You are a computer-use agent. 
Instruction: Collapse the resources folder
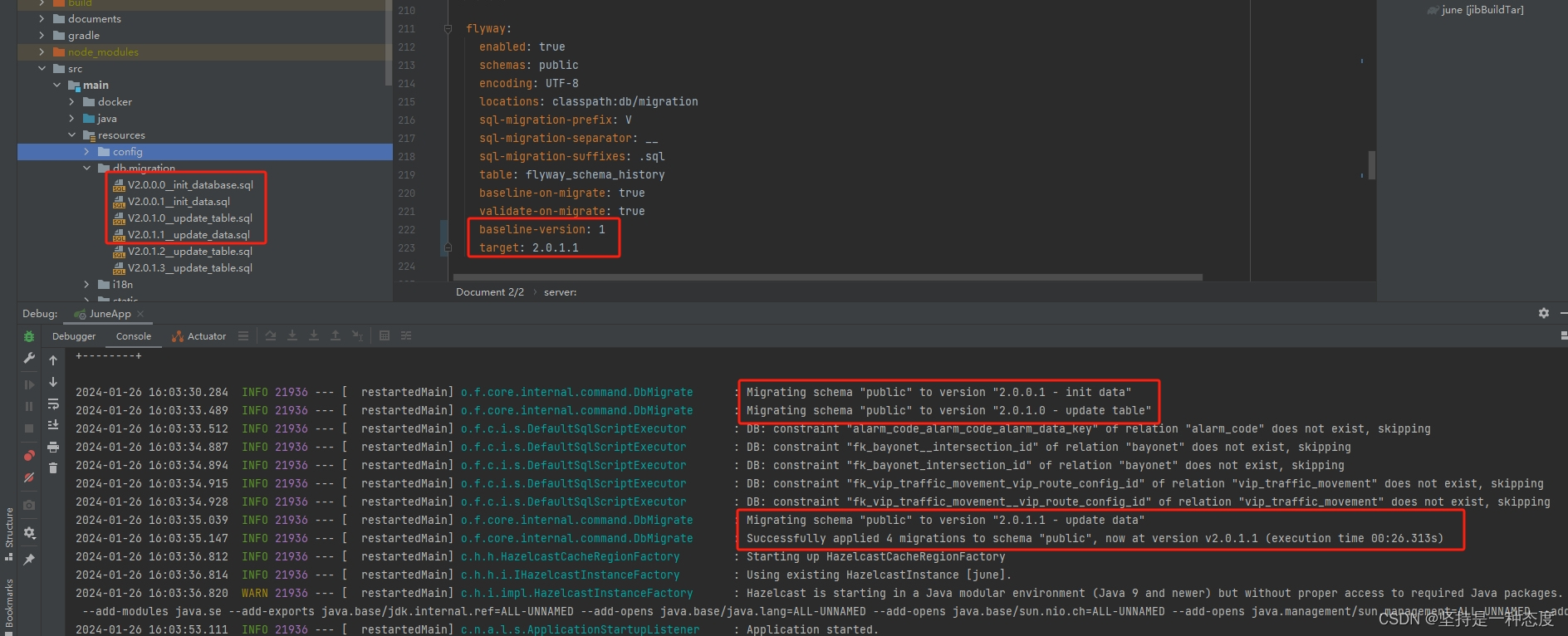(x=71, y=135)
